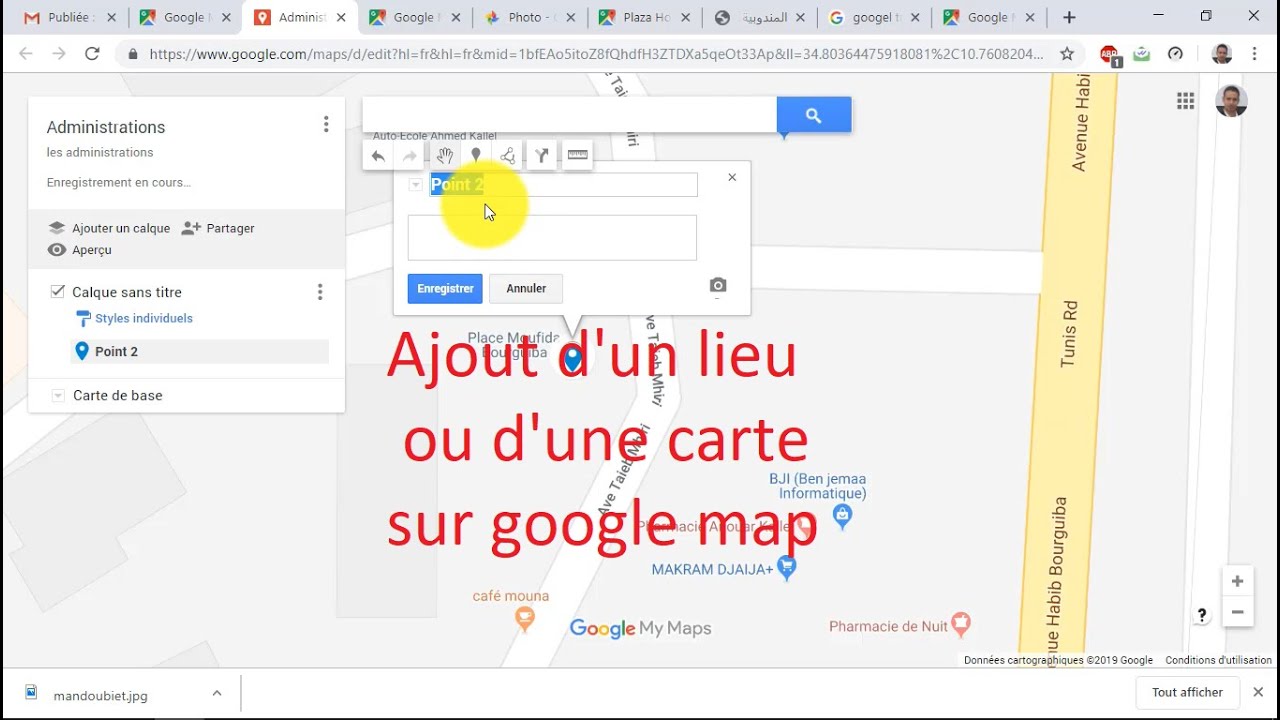Close the downloads bar
This screenshot has width=1280, height=720.
click(1258, 692)
